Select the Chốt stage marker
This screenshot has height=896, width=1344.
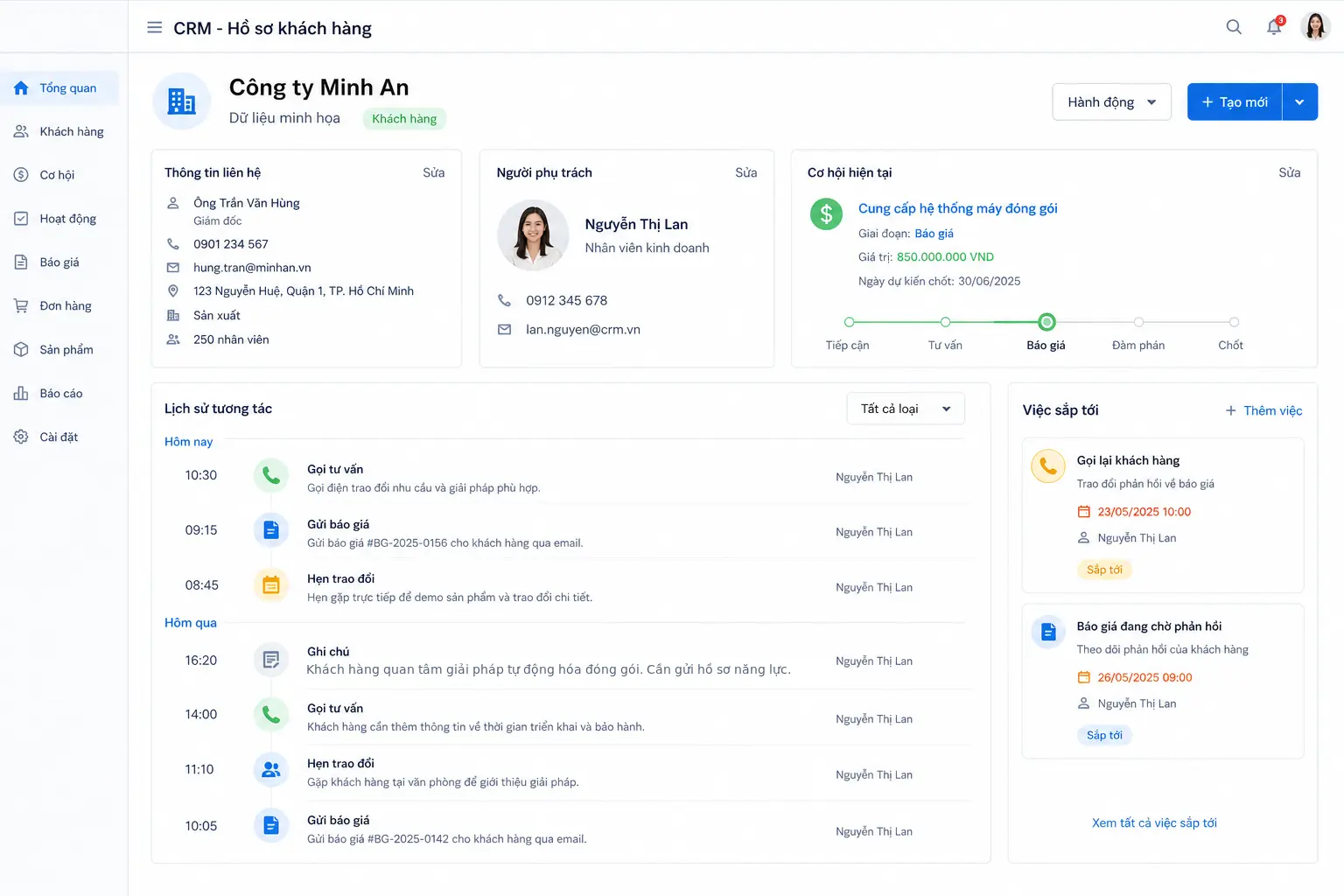click(1234, 322)
